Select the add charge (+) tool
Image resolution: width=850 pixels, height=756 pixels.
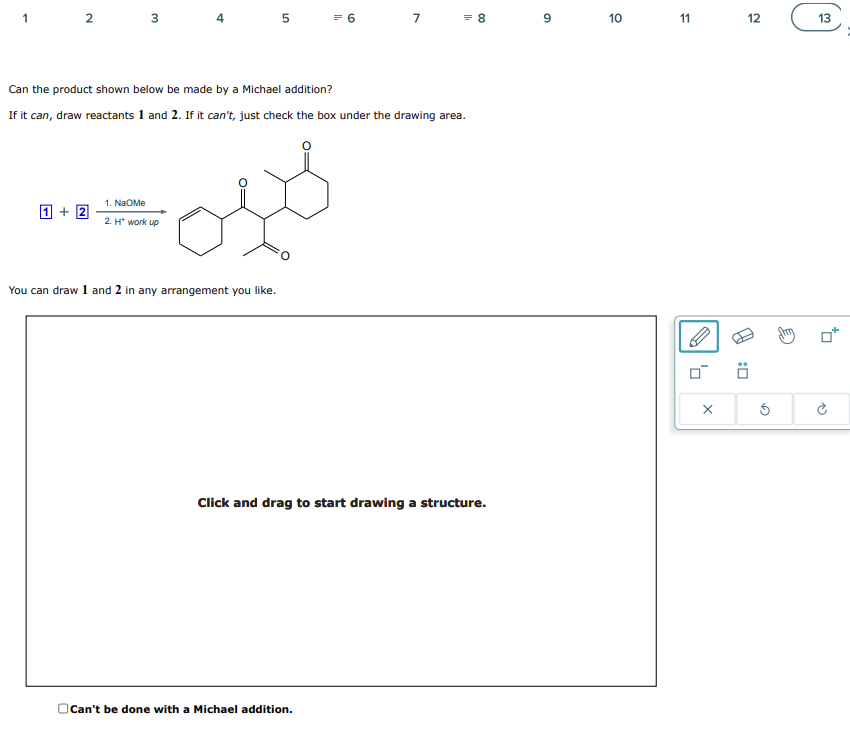(x=828, y=336)
